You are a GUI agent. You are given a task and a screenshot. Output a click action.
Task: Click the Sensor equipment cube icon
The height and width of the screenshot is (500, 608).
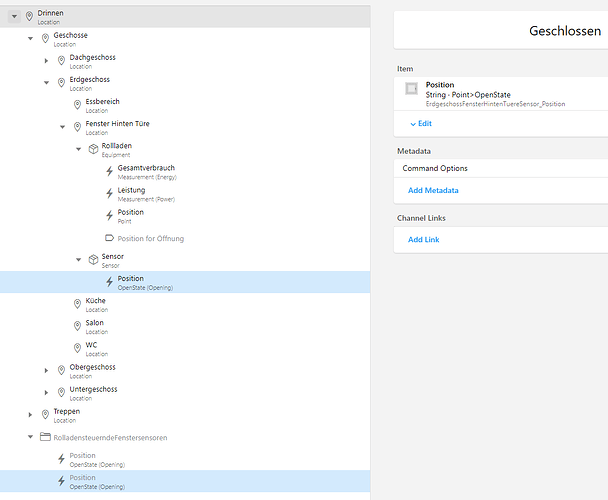click(93, 260)
